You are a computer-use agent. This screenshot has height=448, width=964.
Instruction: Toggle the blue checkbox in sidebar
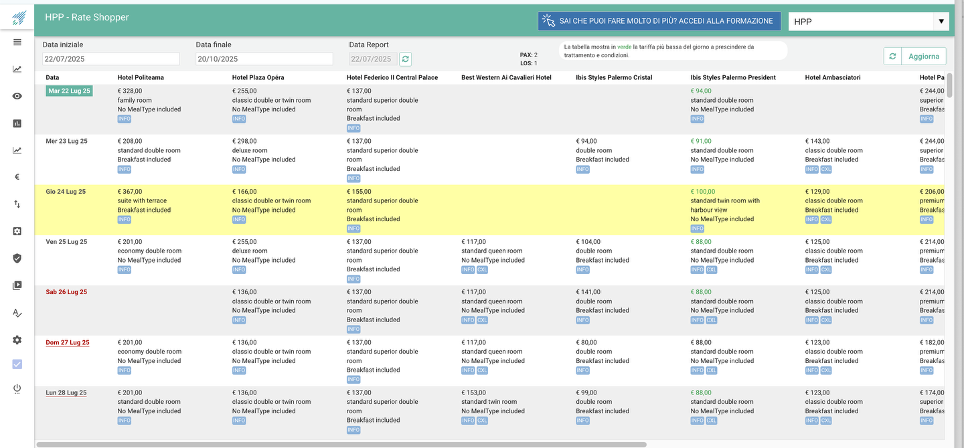pos(17,364)
